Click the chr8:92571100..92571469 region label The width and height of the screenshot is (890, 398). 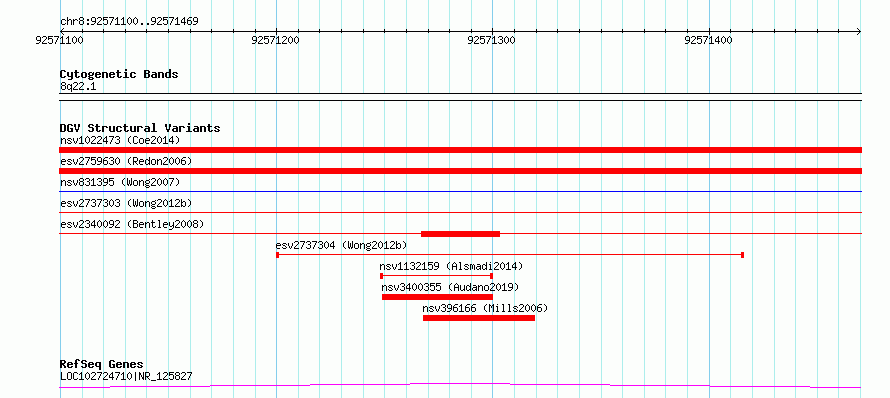[x=129, y=22]
